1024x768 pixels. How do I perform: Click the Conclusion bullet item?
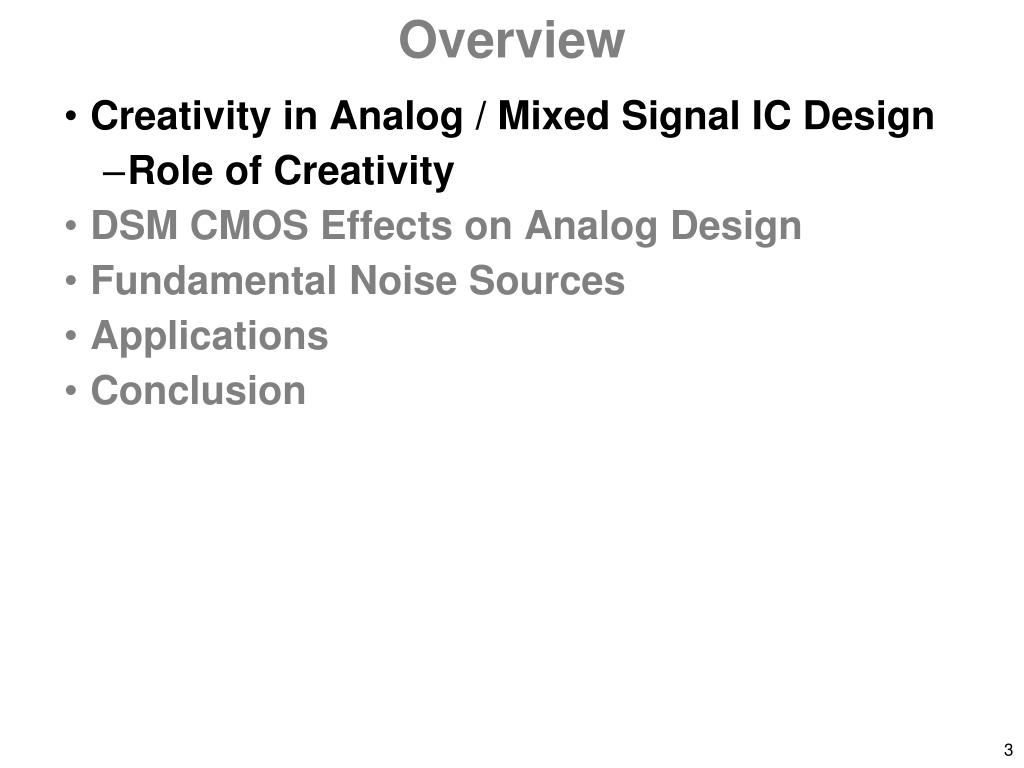[198, 391]
